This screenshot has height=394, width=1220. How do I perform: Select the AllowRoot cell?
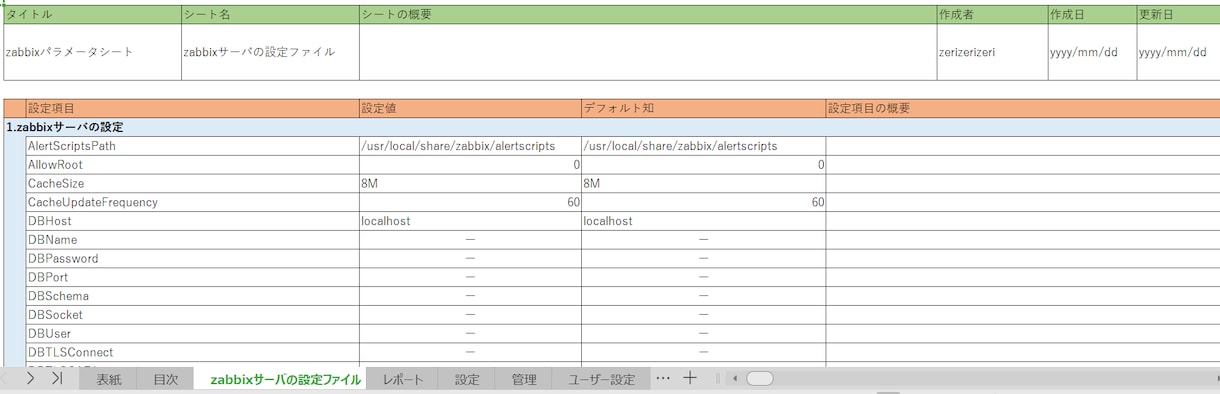[192, 165]
